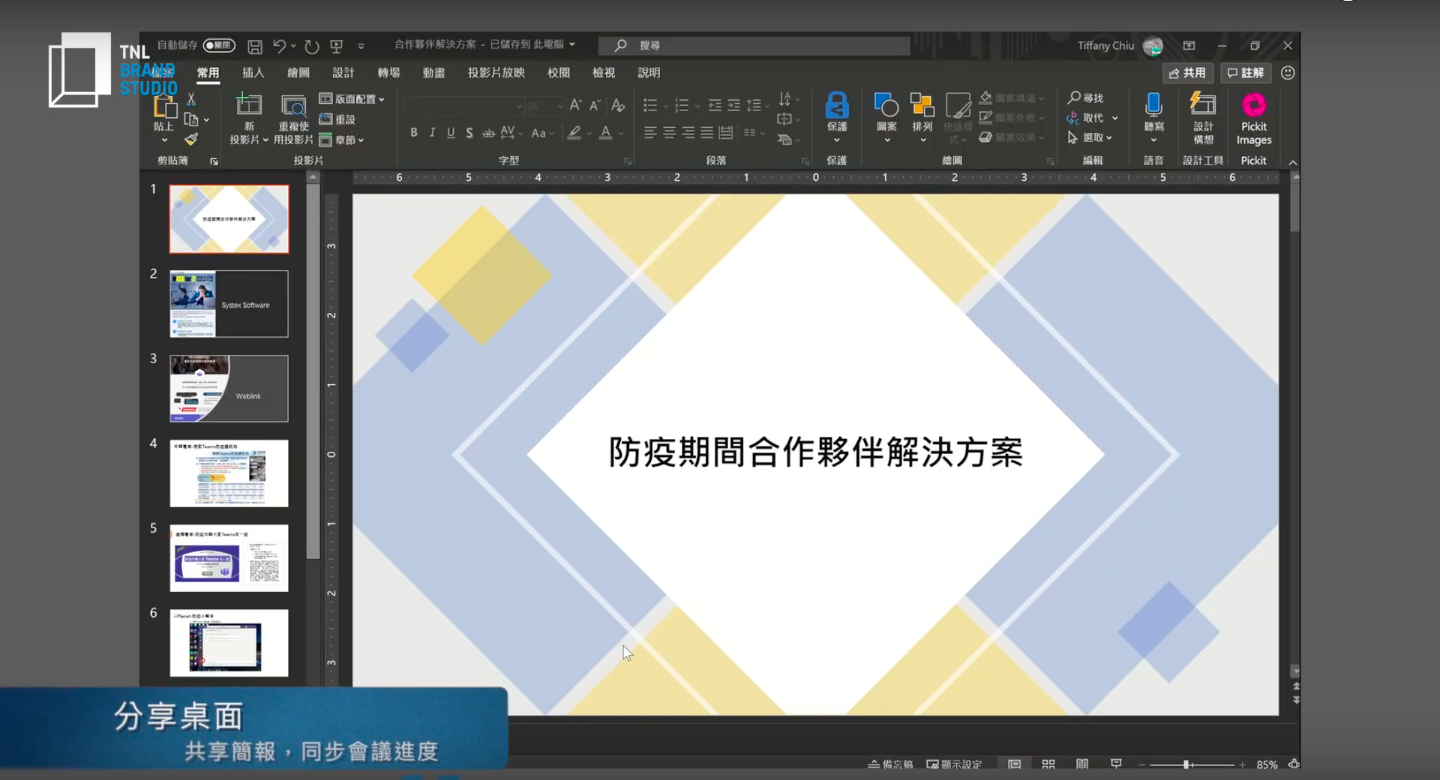
Task: Select the Systex Software slide 2 thumbnail
Action: coord(229,304)
